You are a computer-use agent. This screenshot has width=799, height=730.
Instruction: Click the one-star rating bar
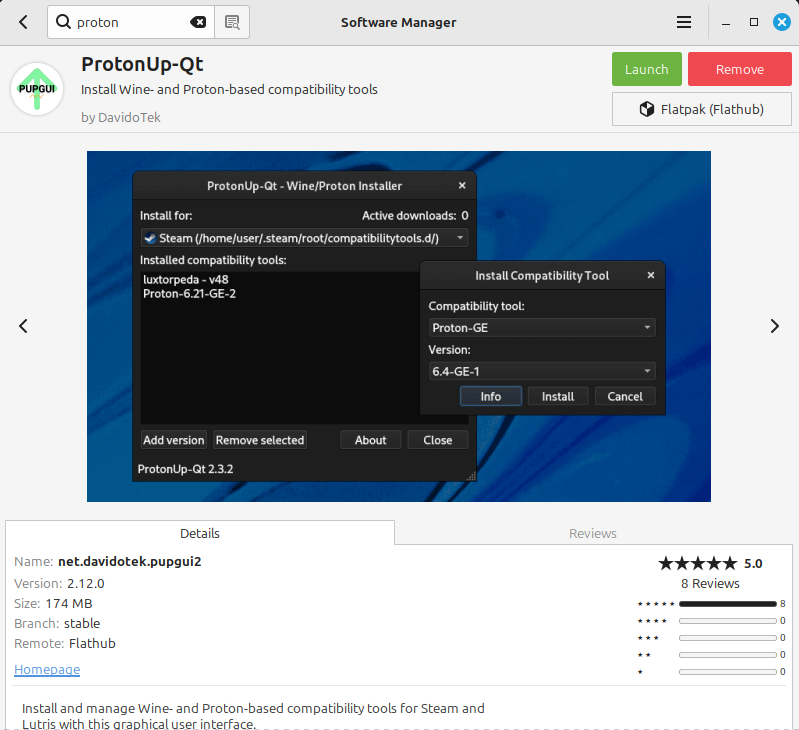[728, 672]
